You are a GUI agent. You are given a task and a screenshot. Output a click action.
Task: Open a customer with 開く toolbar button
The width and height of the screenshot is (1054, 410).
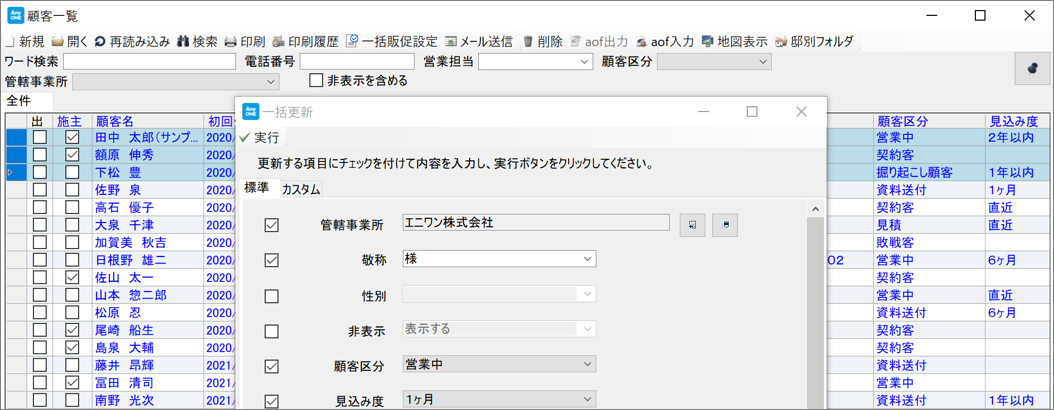coord(69,41)
